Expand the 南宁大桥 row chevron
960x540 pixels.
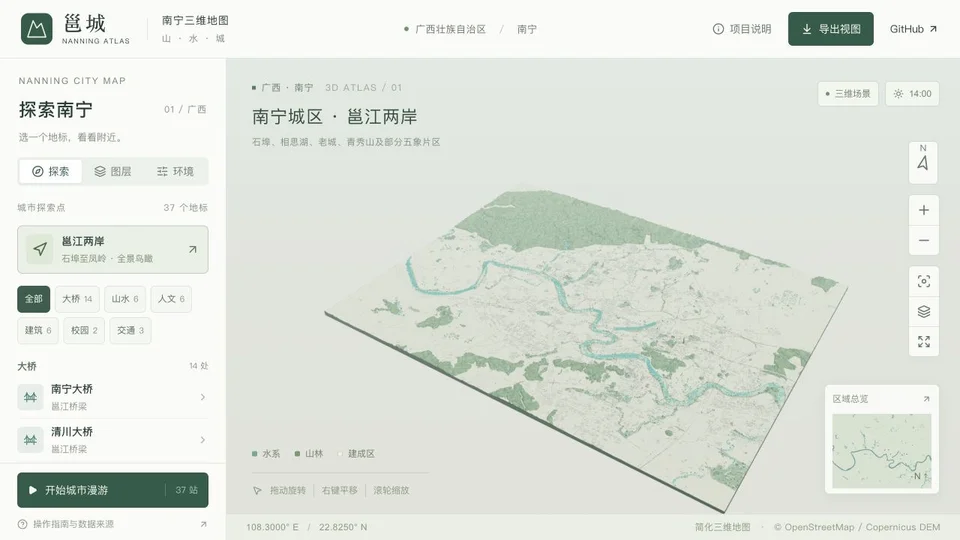(203, 397)
